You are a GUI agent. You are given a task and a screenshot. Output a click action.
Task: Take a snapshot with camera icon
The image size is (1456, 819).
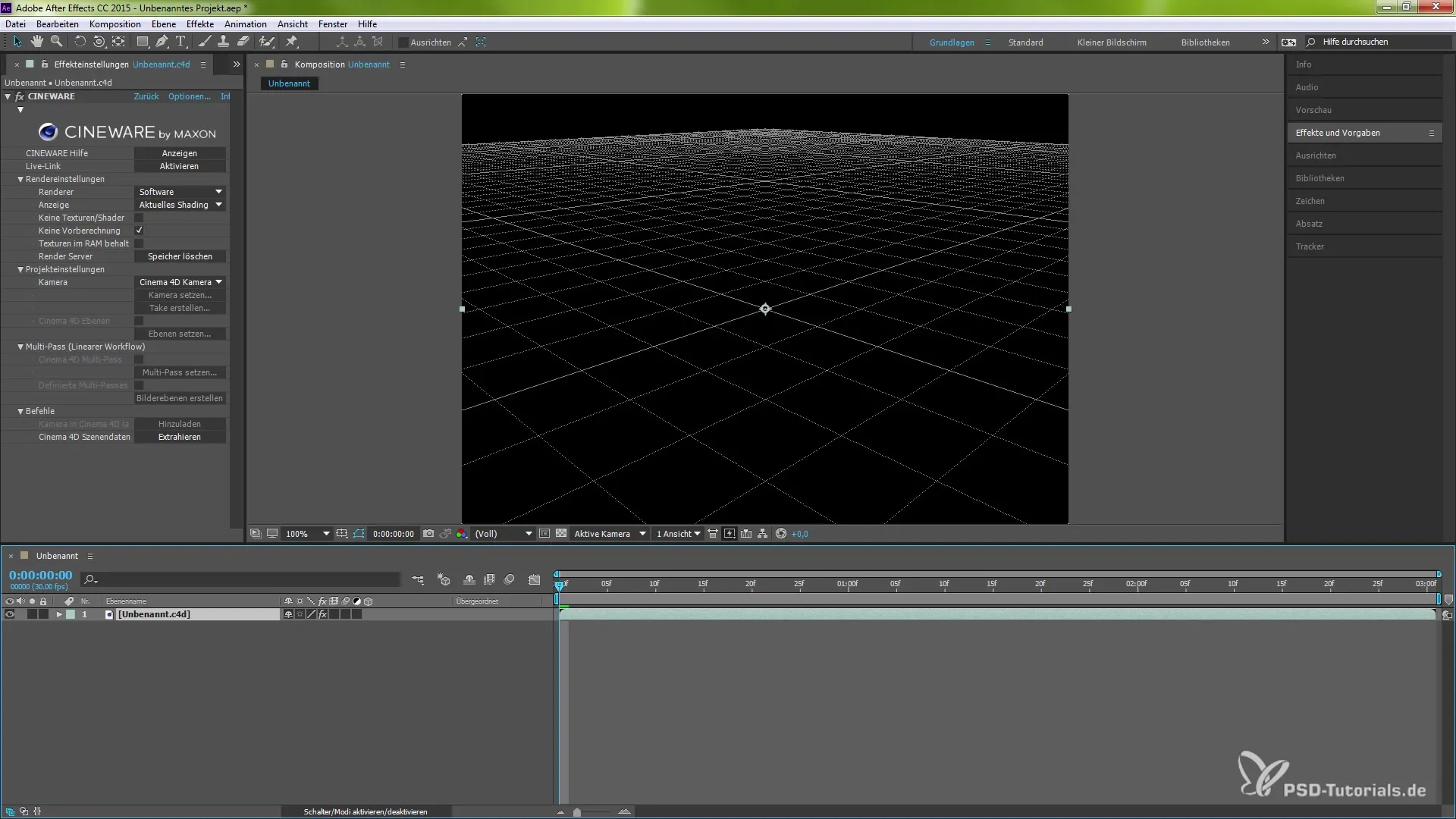[x=428, y=534]
